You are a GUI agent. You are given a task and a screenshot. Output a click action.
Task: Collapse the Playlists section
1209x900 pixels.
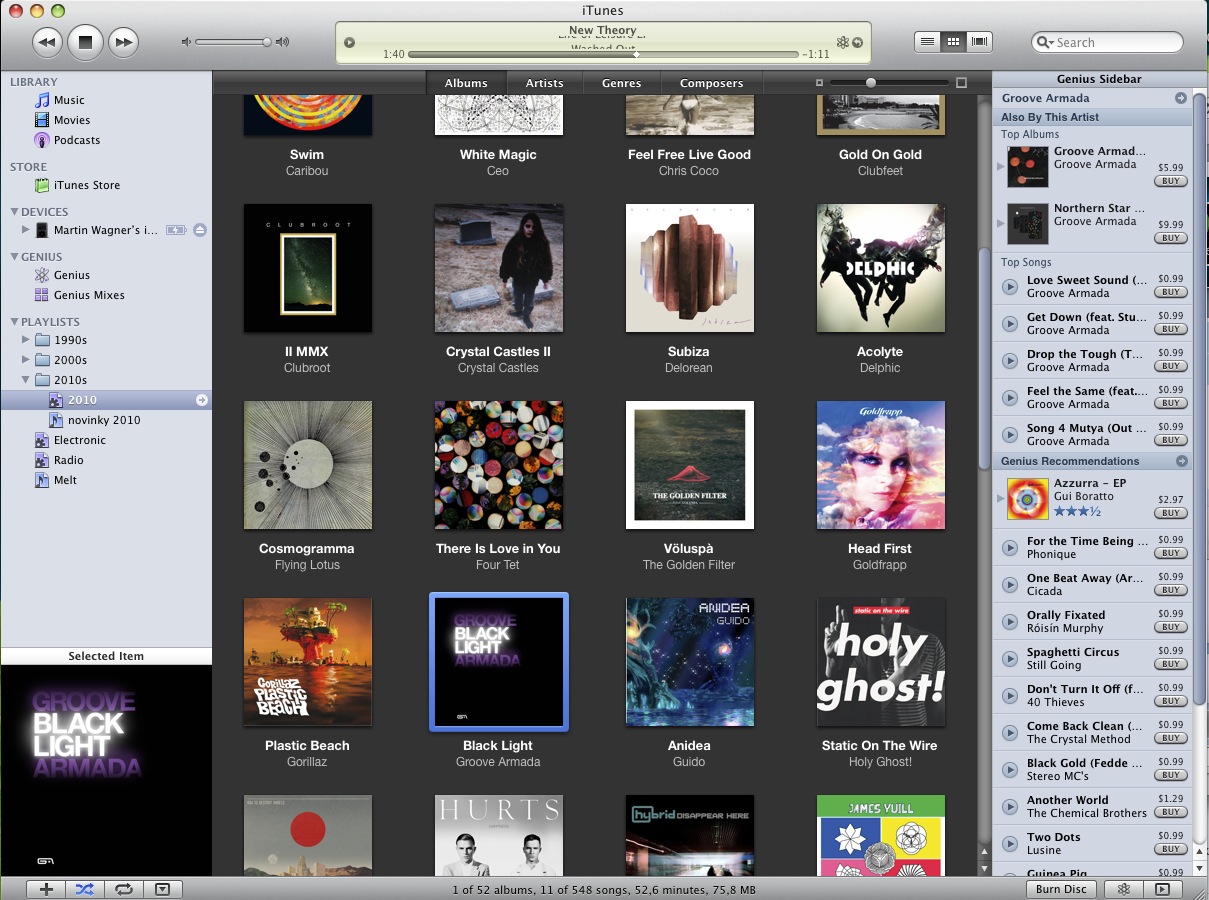15,322
